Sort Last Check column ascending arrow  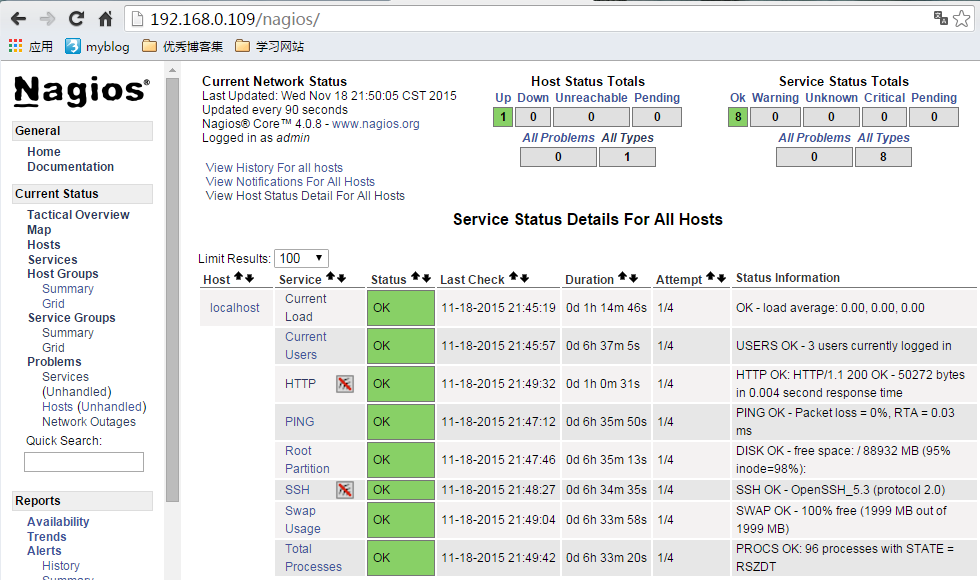pyautogui.click(x=514, y=277)
